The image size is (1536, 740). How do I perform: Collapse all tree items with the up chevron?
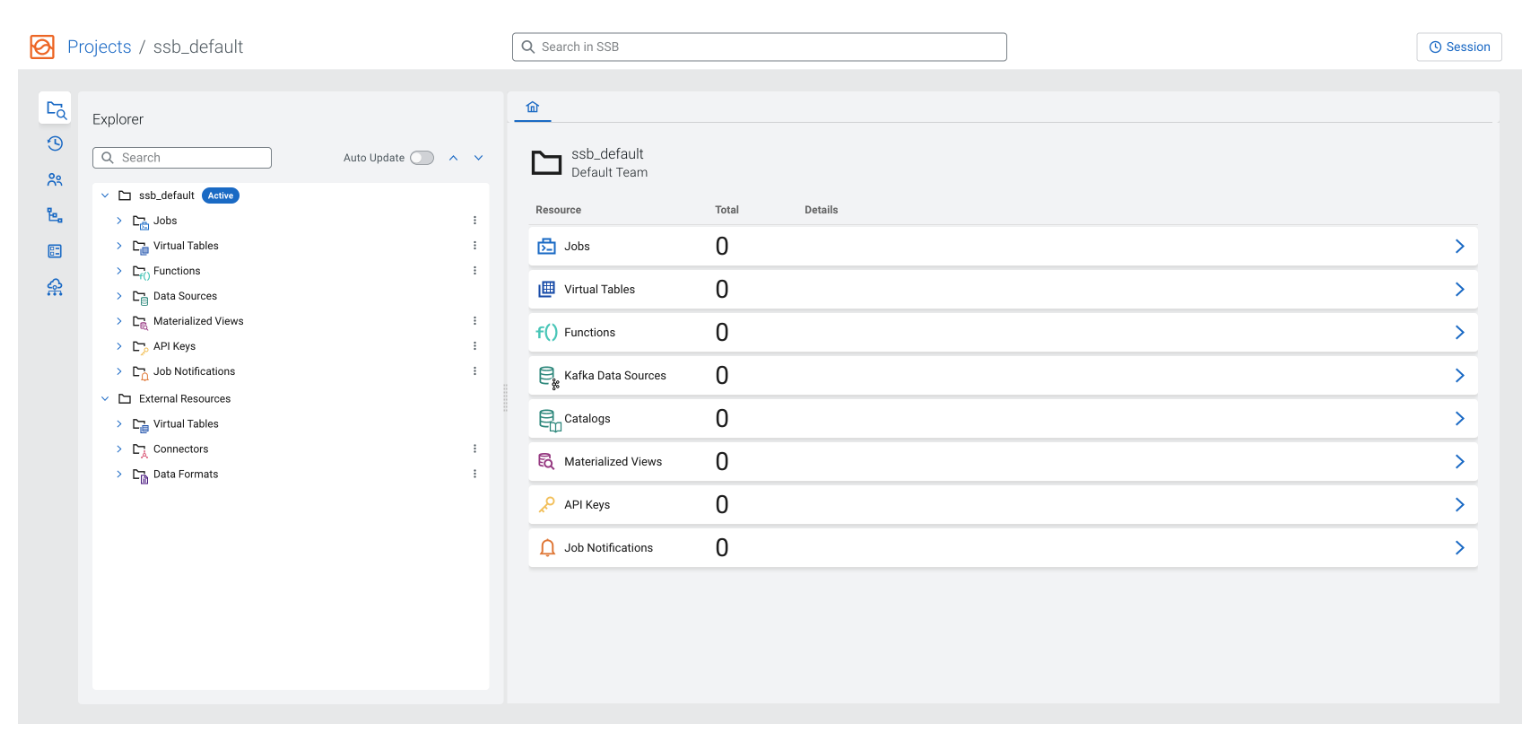point(453,157)
